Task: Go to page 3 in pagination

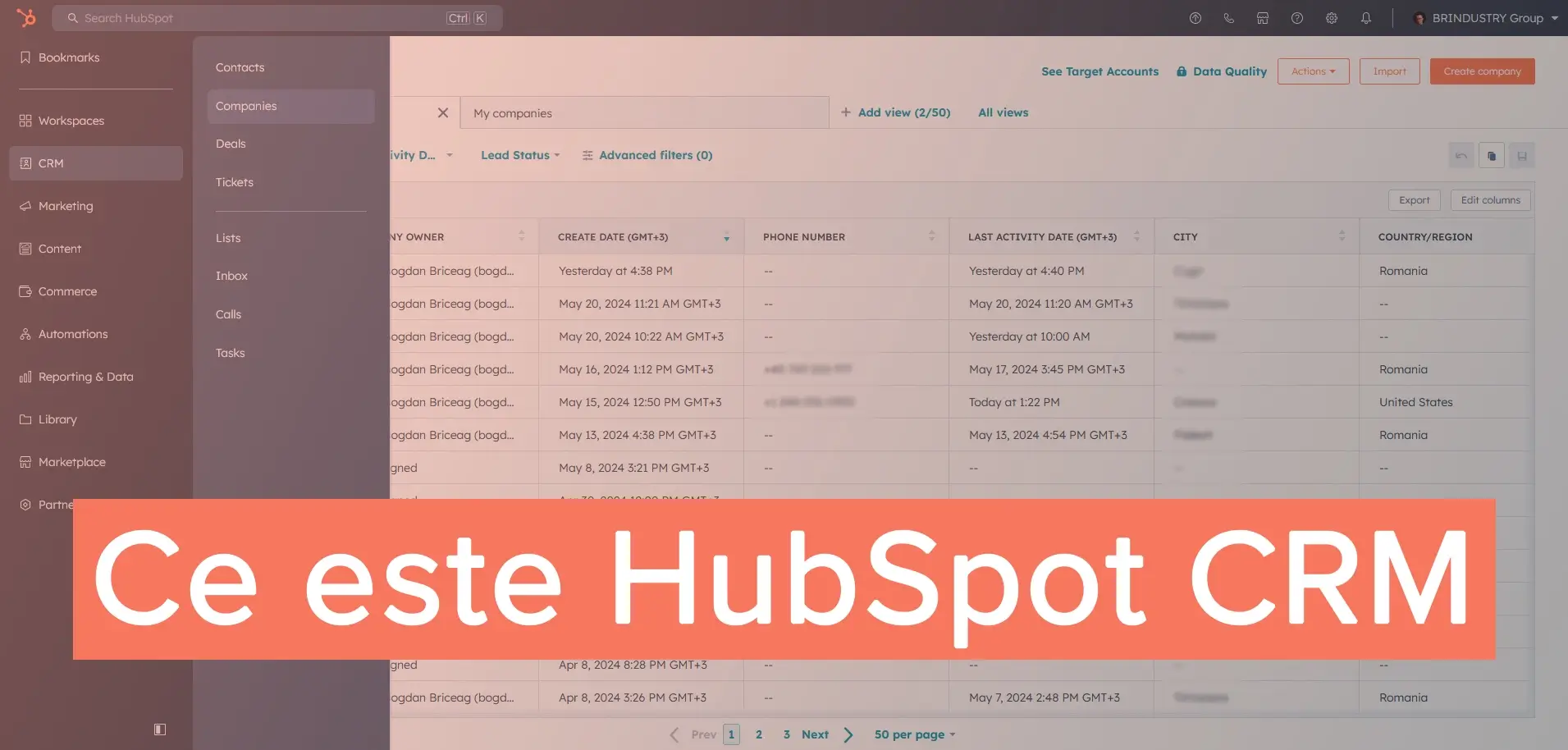Action: (x=786, y=734)
